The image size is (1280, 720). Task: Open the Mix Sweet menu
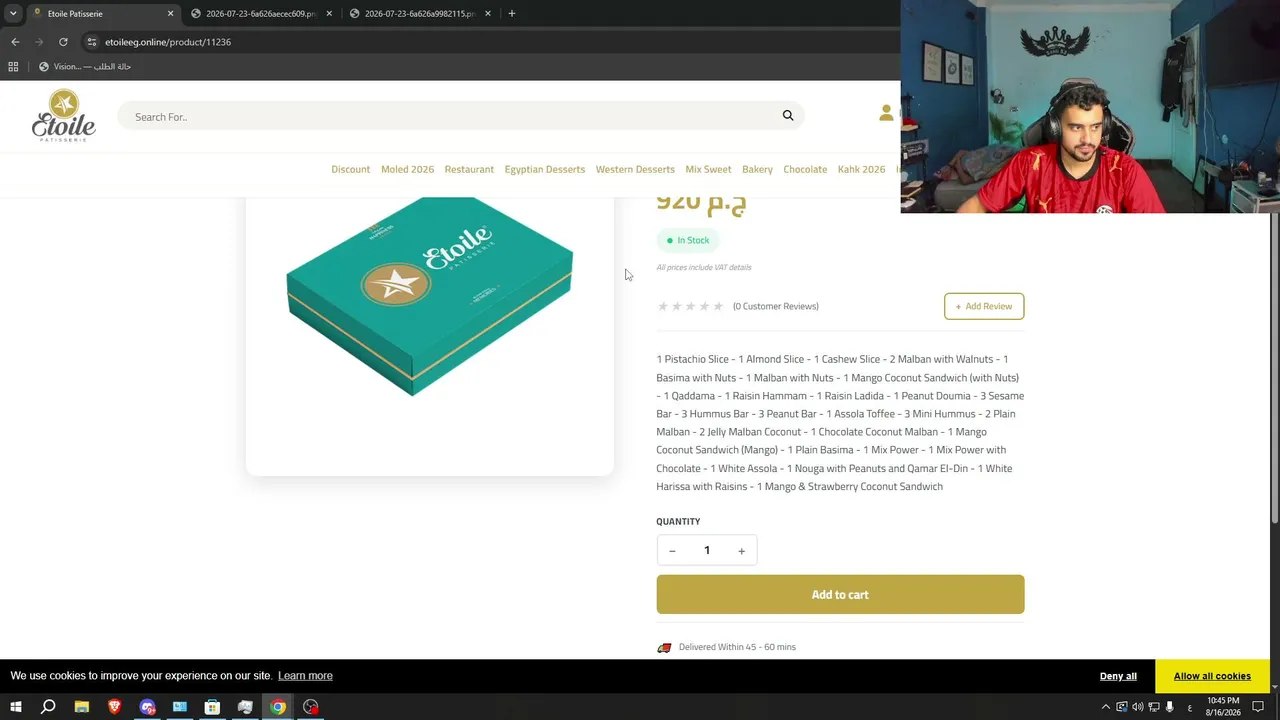pyautogui.click(x=708, y=169)
